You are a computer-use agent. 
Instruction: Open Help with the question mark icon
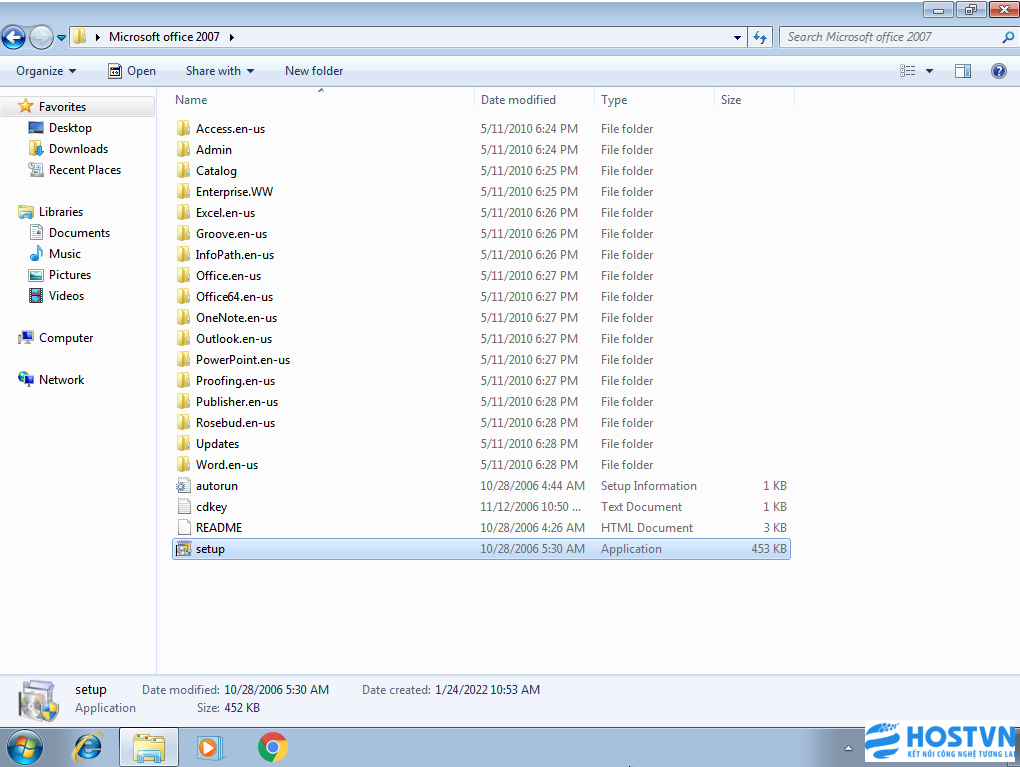click(x=999, y=71)
